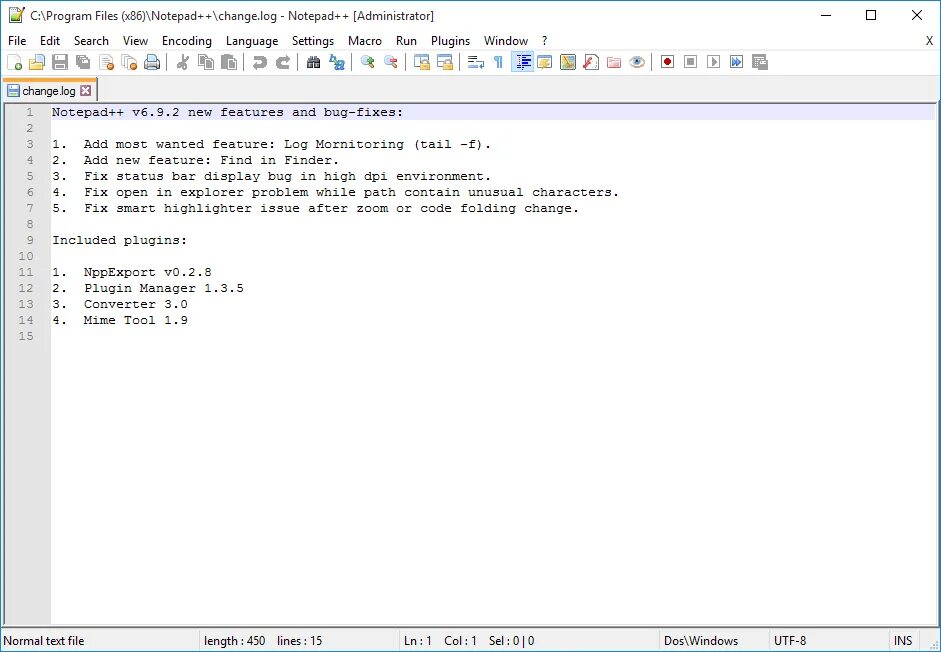Open the Run menu
The height and width of the screenshot is (652, 941).
(x=406, y=41)
